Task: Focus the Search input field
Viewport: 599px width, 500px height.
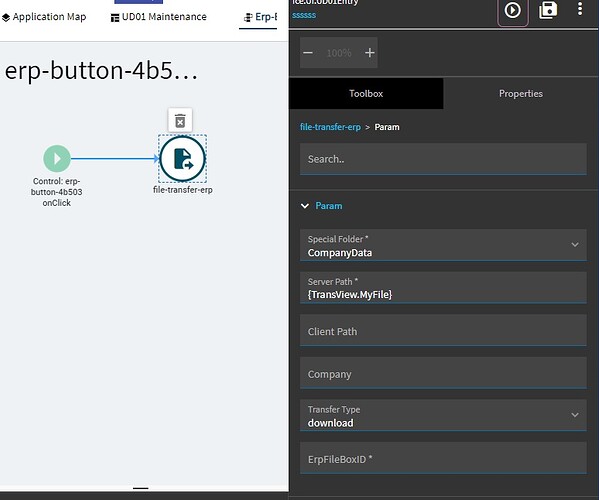Action: [443, 159]
